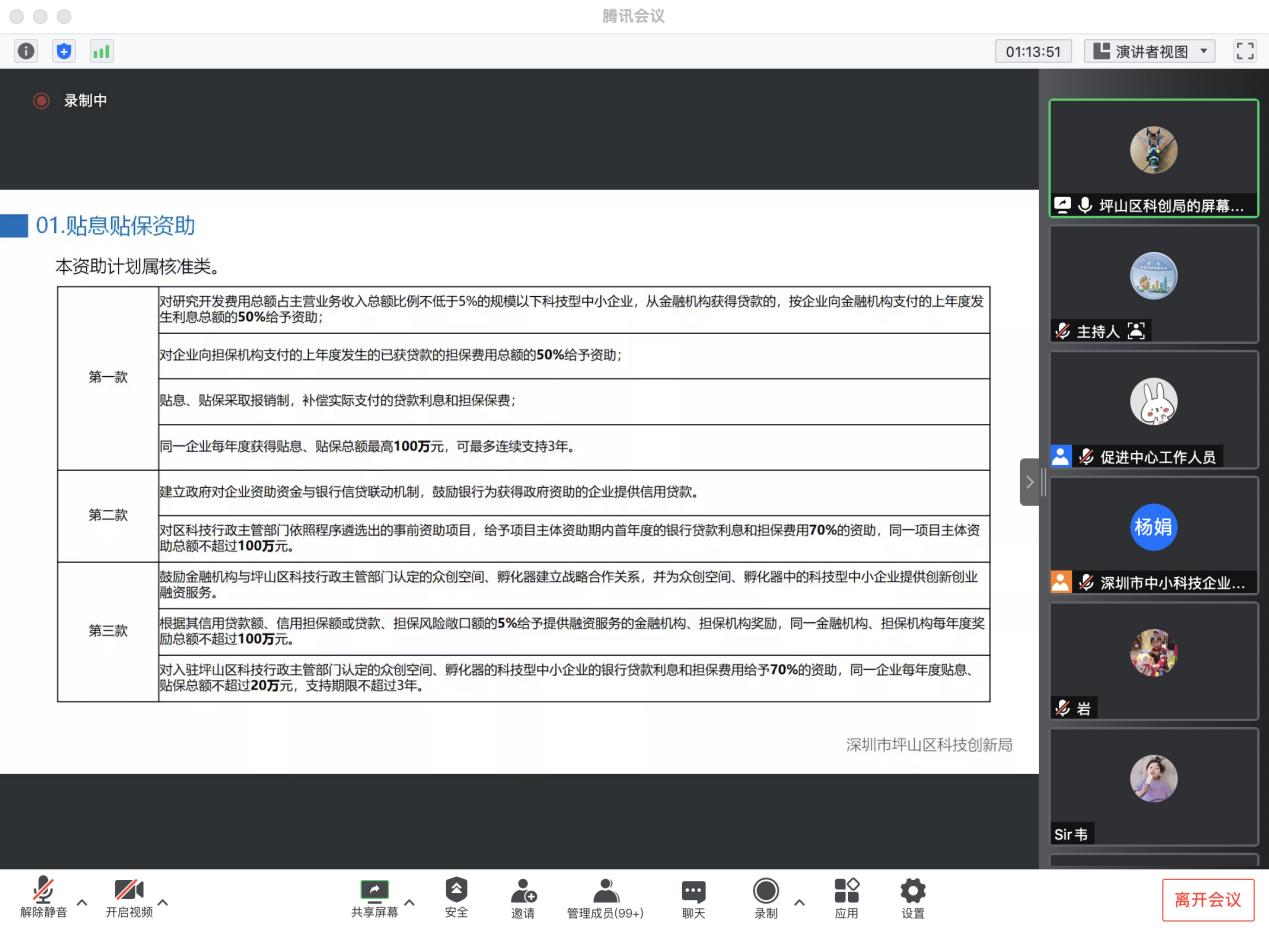Toggle the recording (录制) button

coord(765,898)
